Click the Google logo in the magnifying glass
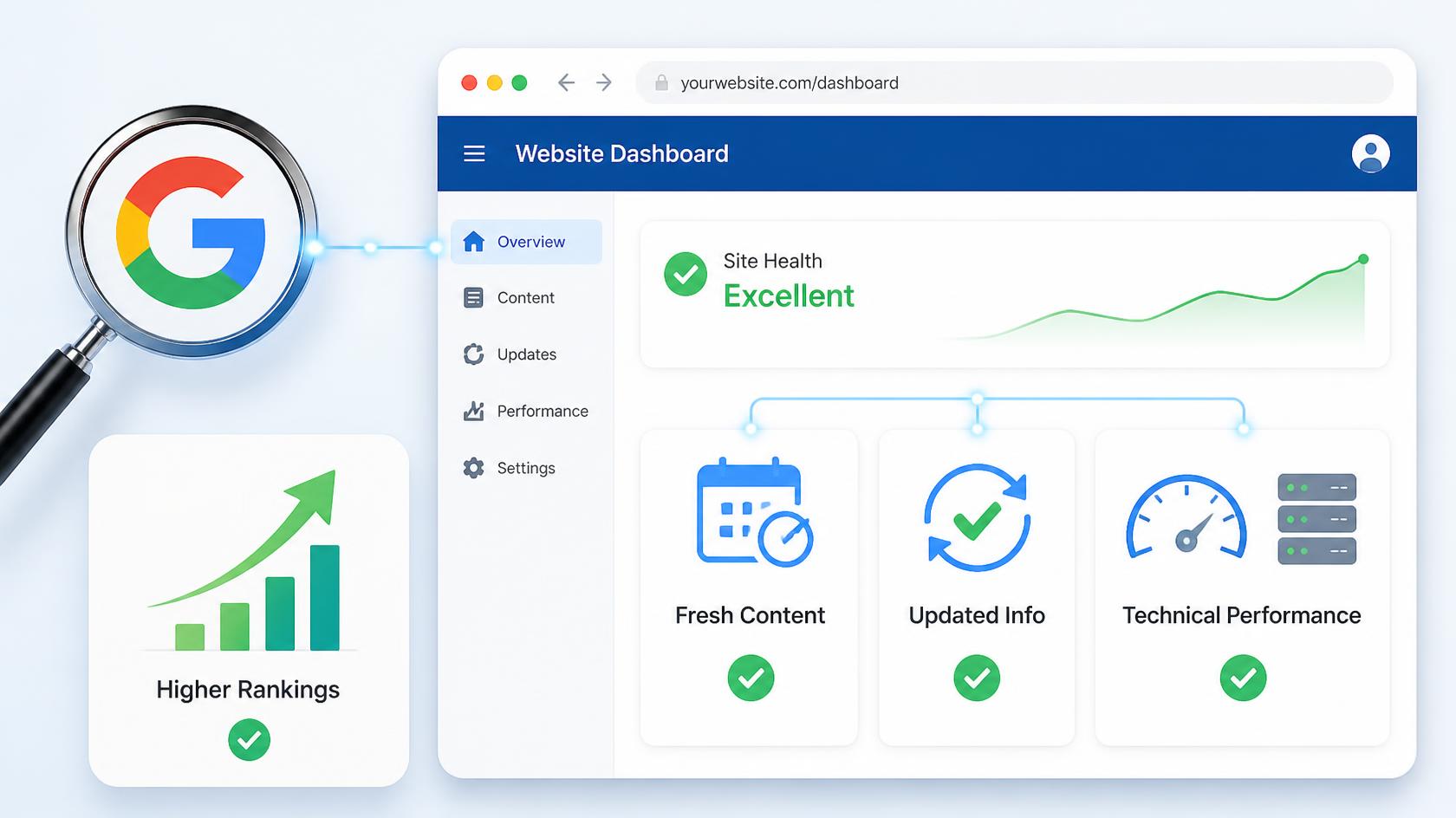The width and height of the screenshot is (1456, 818). pyautogui.click(x=191, y=232)
